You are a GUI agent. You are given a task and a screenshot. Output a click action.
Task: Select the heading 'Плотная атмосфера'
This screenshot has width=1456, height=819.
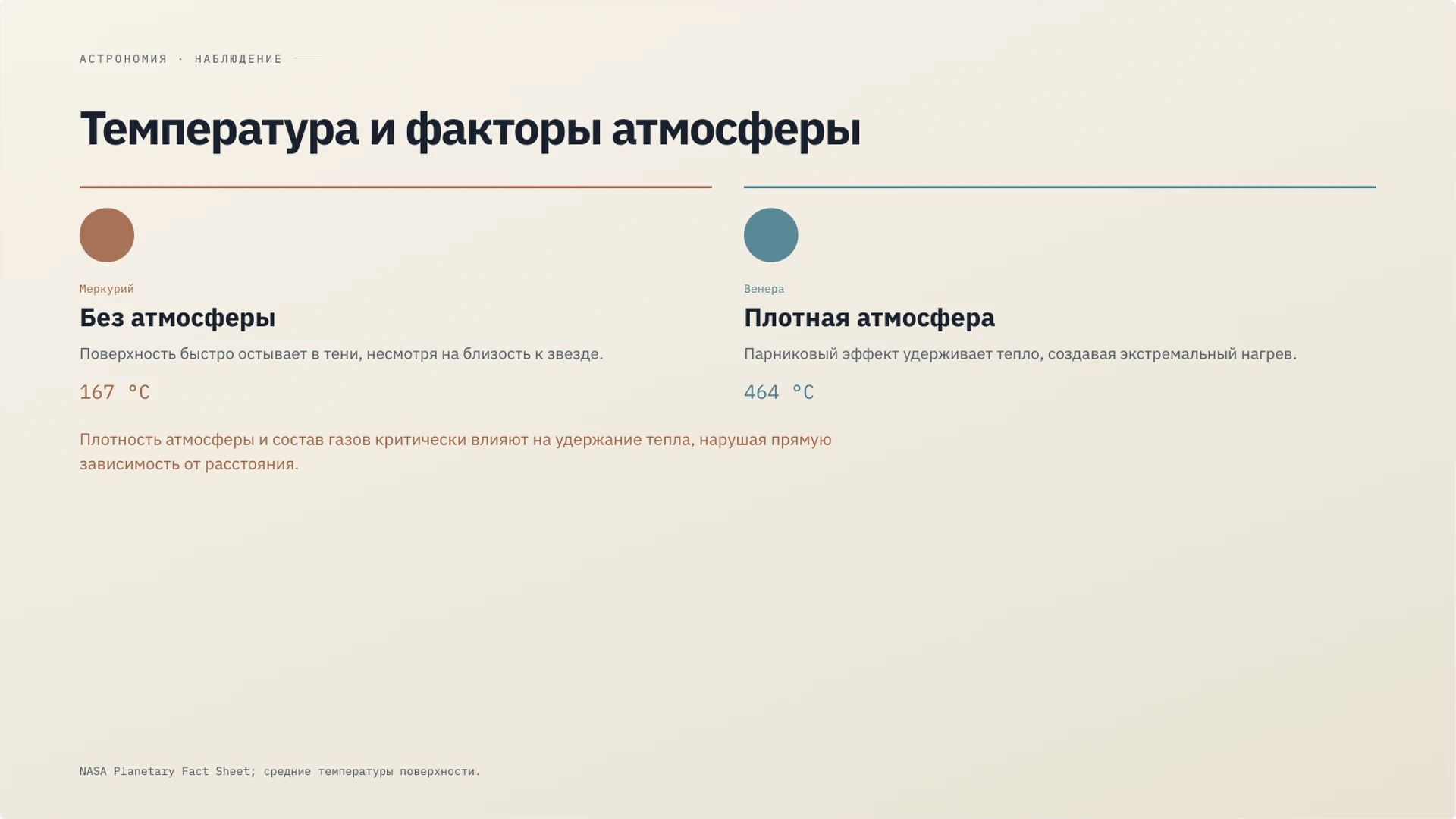869,318
